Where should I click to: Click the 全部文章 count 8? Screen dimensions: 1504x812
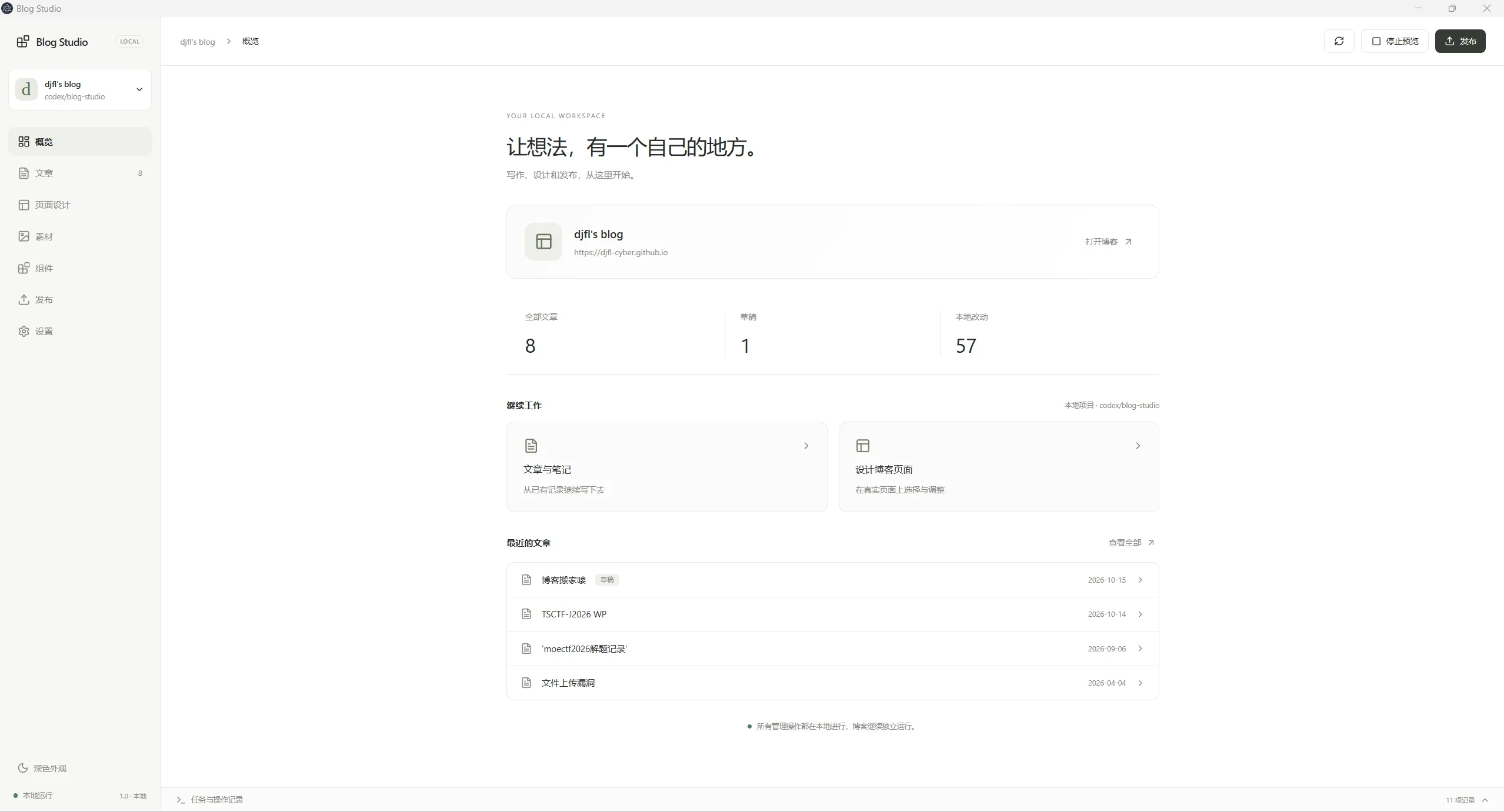coord(530,346)
